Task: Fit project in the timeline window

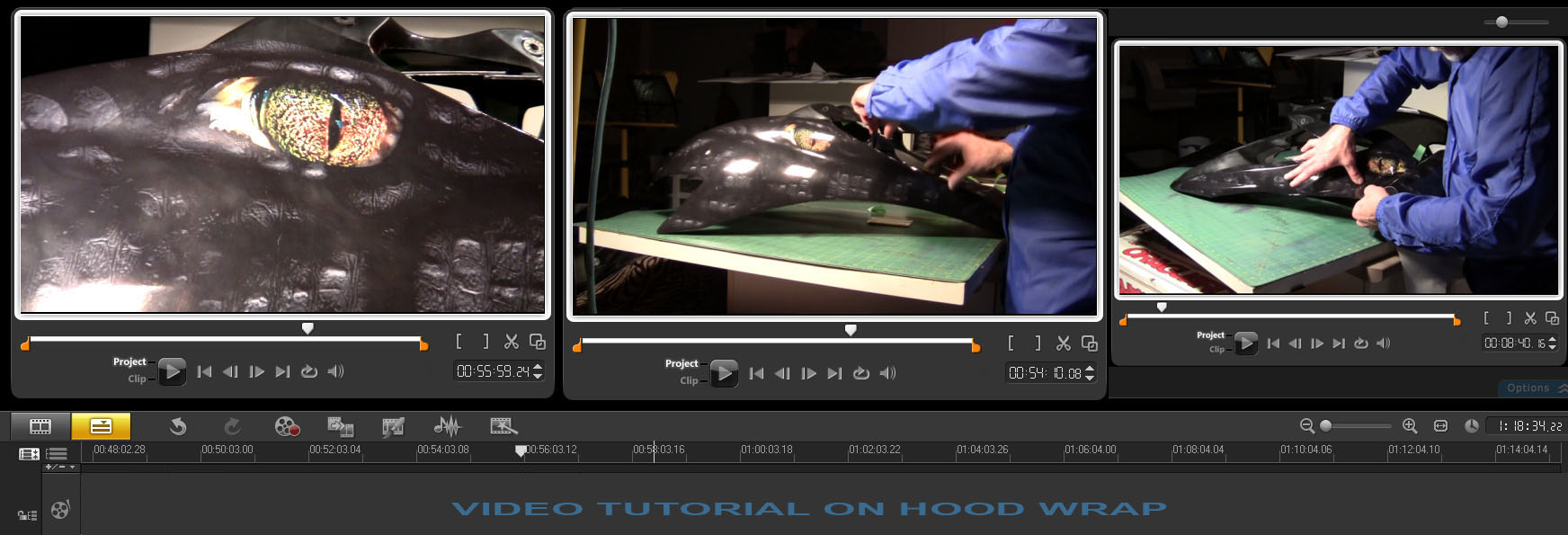Action: 1440,426
